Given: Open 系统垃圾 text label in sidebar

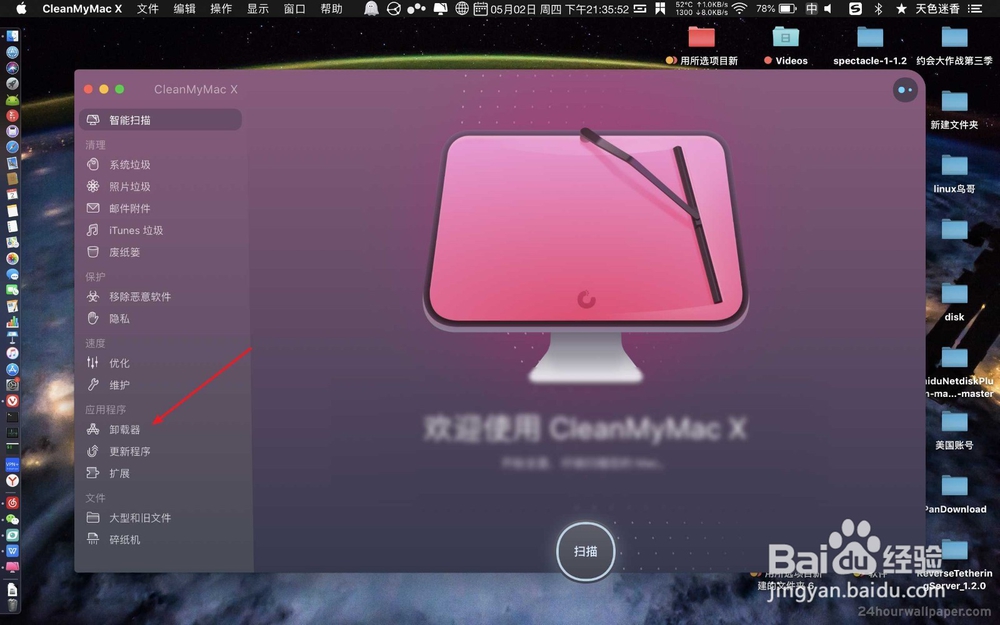Looking at the screenshot, I should (130, 165).
